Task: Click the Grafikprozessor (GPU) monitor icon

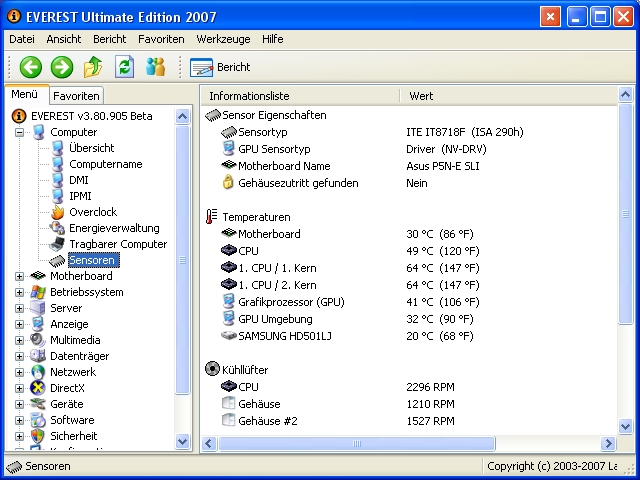Action: [229, 302]
